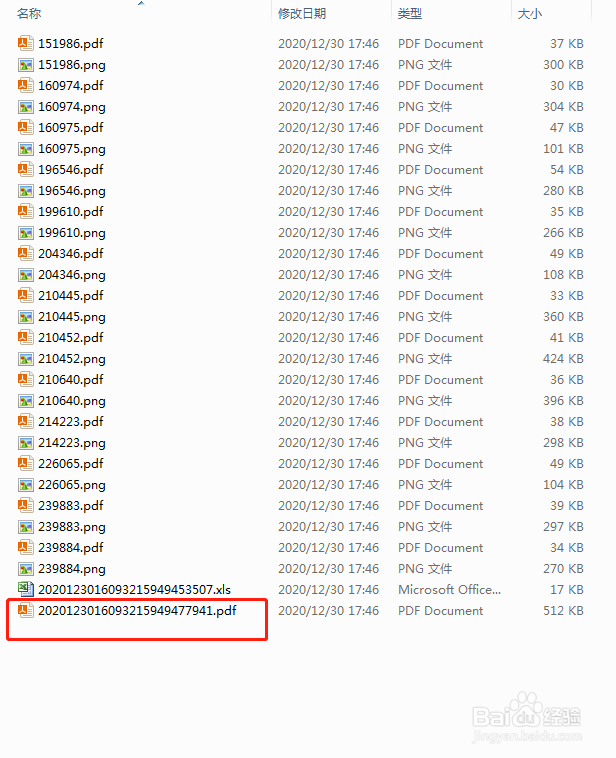
Task: Click the PDF icon of 210445.pdf
Action: (x=26, y=296)
